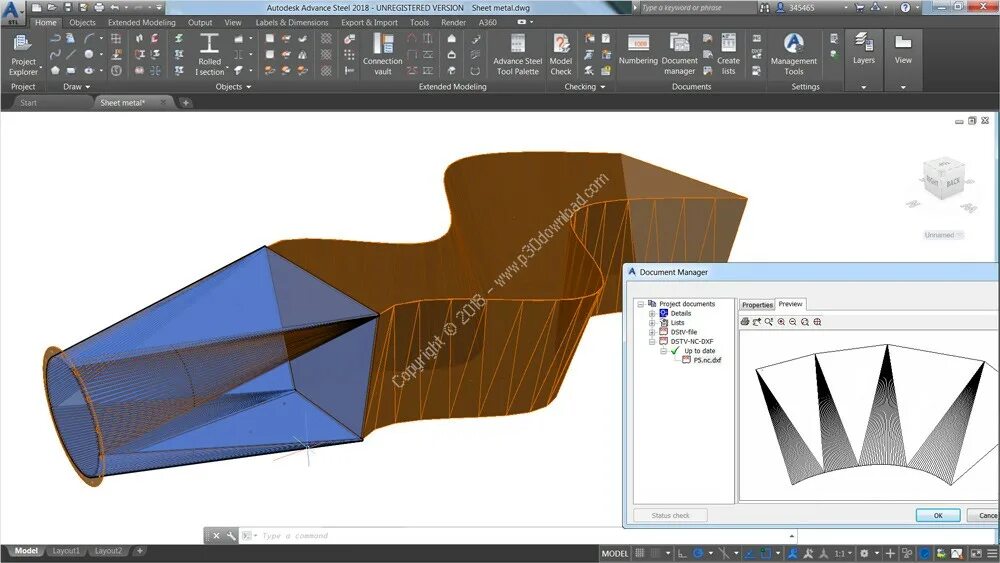Click the Undo arrow in quick access toolbar

click(115, 8)
